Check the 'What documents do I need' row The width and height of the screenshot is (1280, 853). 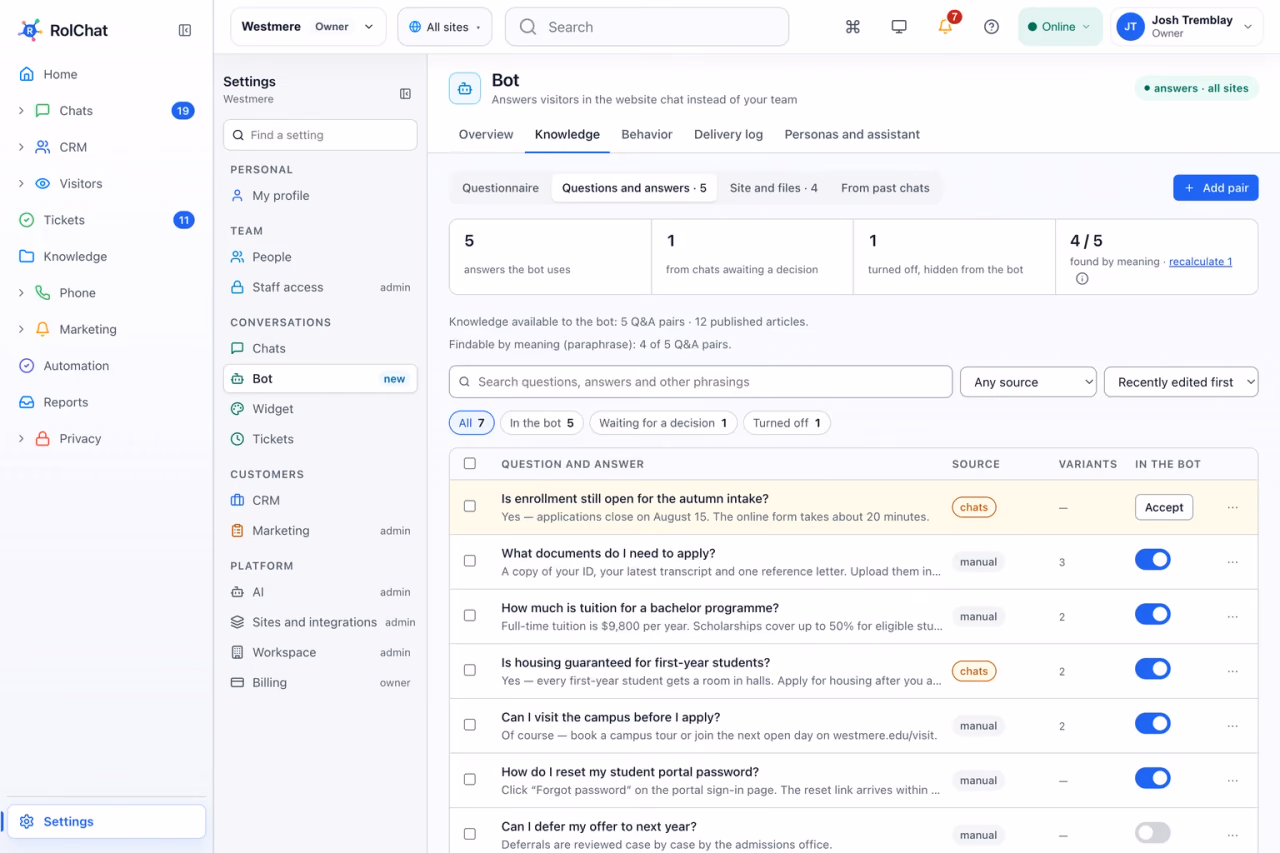pos(470,561)
